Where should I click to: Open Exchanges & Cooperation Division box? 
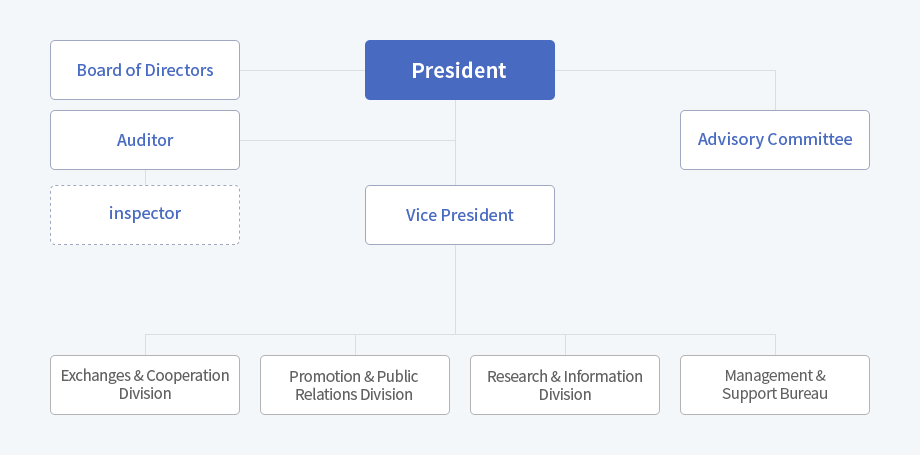[x=145, y=385]
